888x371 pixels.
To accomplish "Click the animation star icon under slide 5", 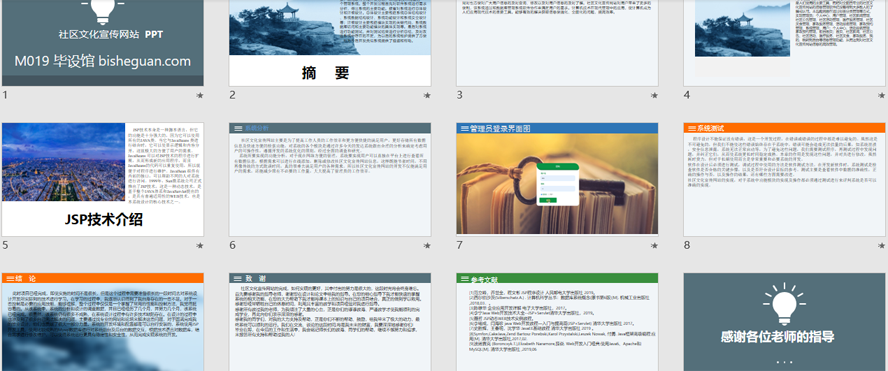I will point(200,246).
